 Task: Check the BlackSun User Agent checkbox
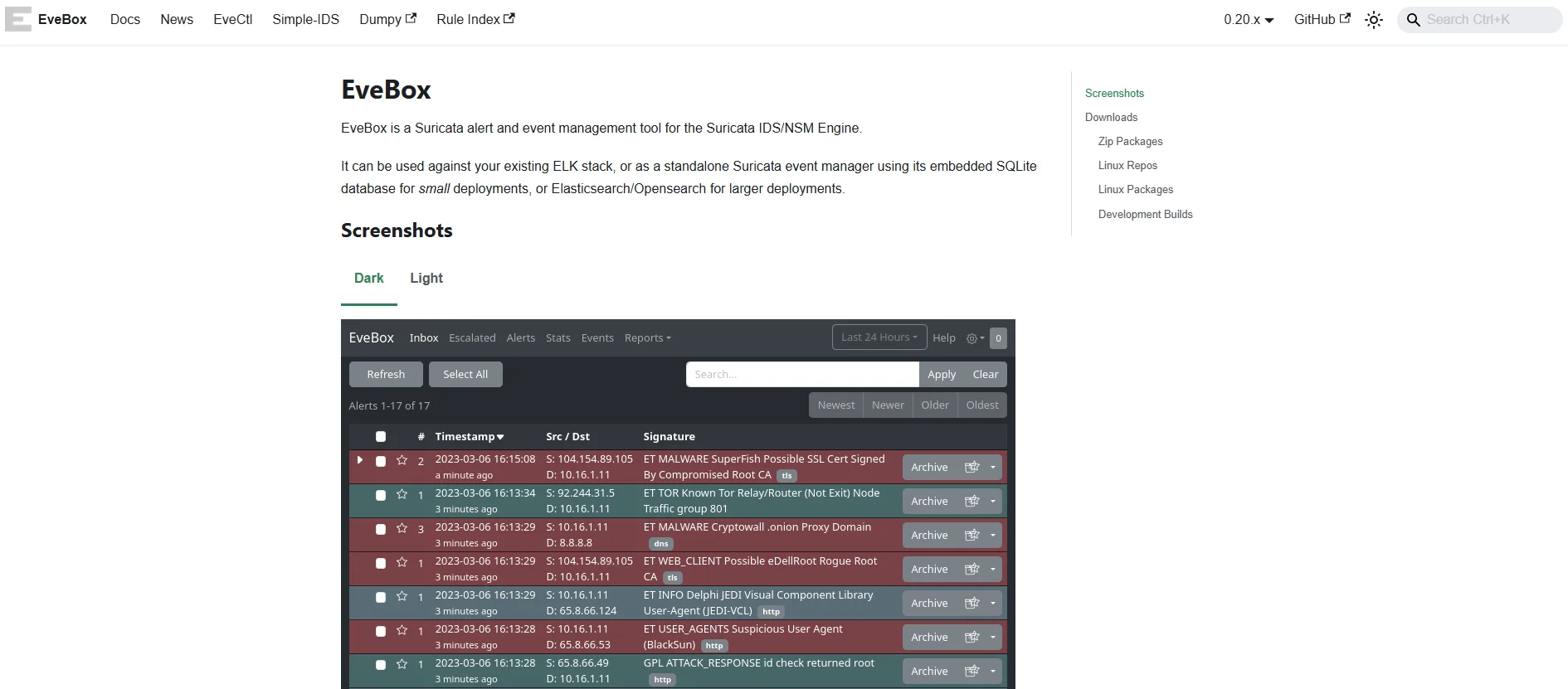click(x=381, y=631)
